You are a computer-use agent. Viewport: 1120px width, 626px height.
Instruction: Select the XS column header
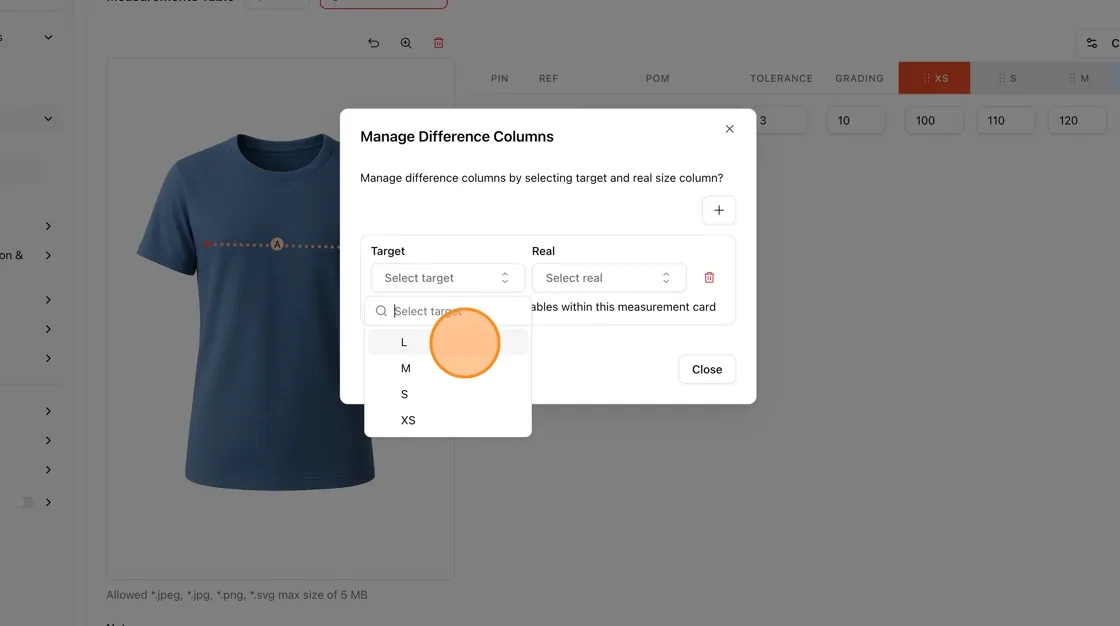(934, 78)
